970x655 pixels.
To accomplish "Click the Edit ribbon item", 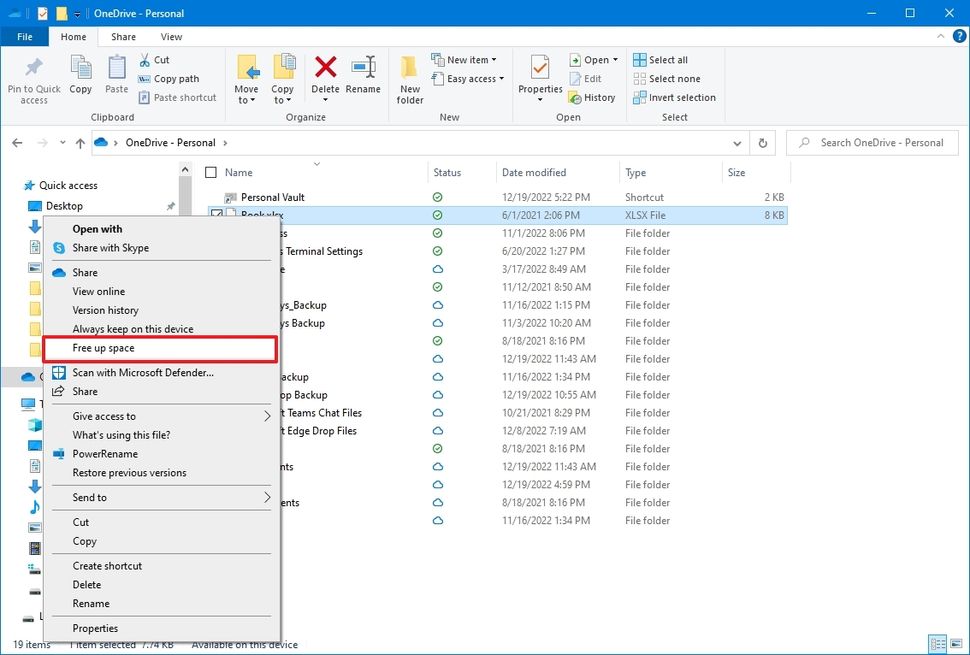I will [585, 79].
